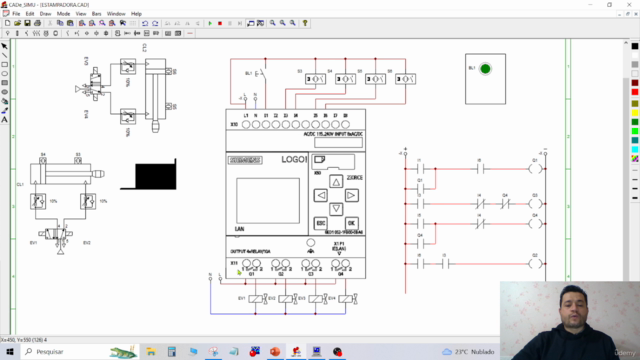Undo the last action in the toolbar

[x=145, y=23]
